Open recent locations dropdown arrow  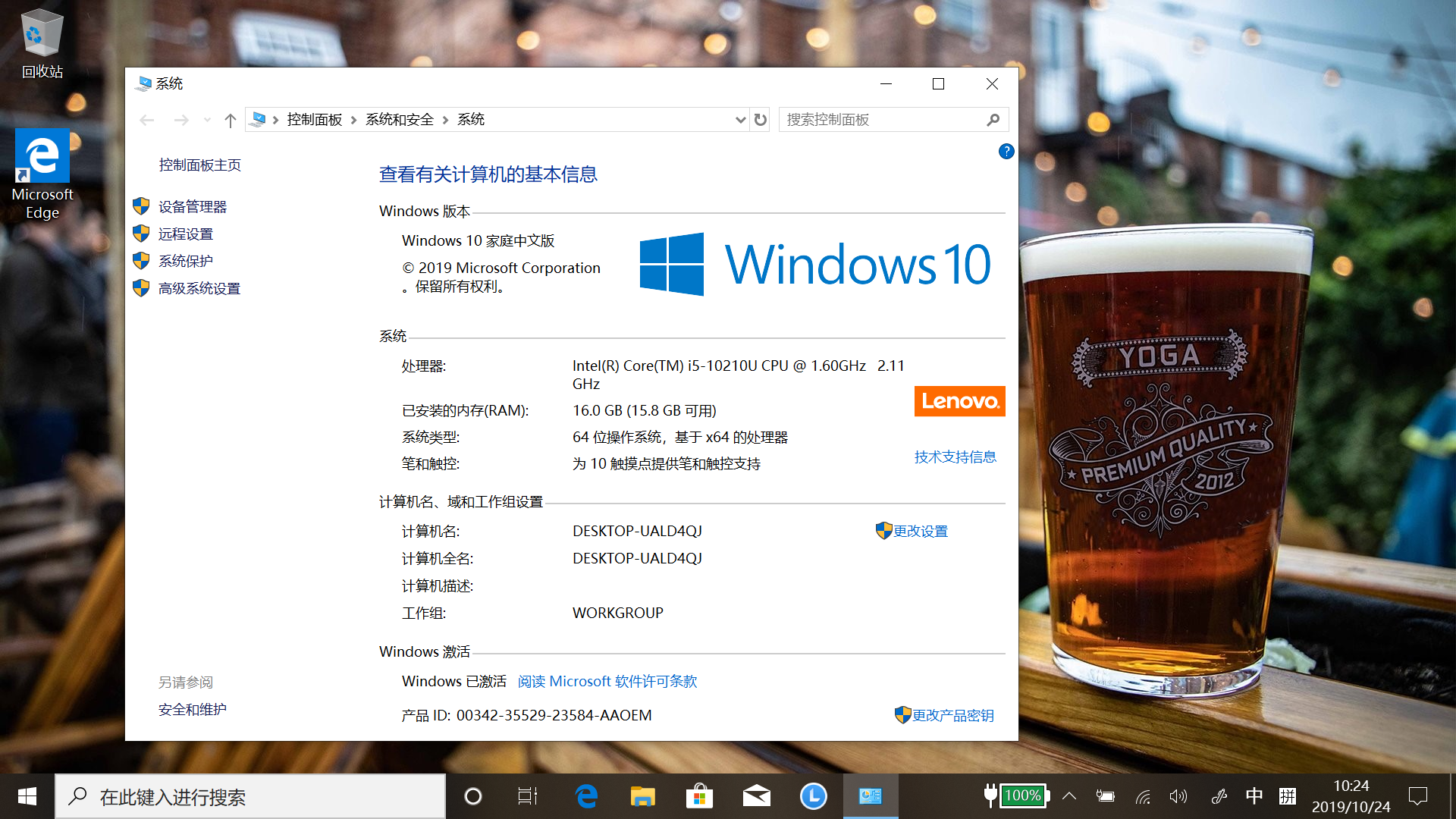pyautogui.click(x=207, y=120)
